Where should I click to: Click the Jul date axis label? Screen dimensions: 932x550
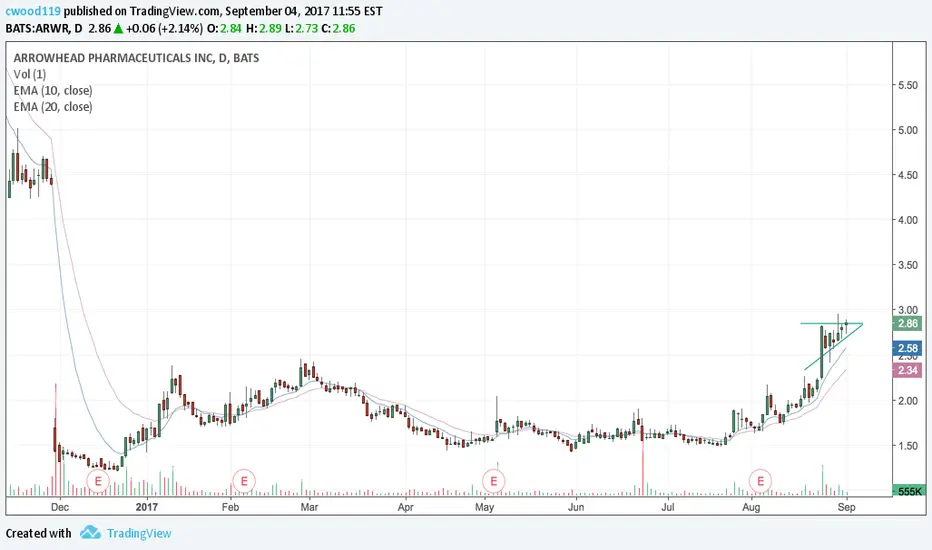[x=668, y=507]
